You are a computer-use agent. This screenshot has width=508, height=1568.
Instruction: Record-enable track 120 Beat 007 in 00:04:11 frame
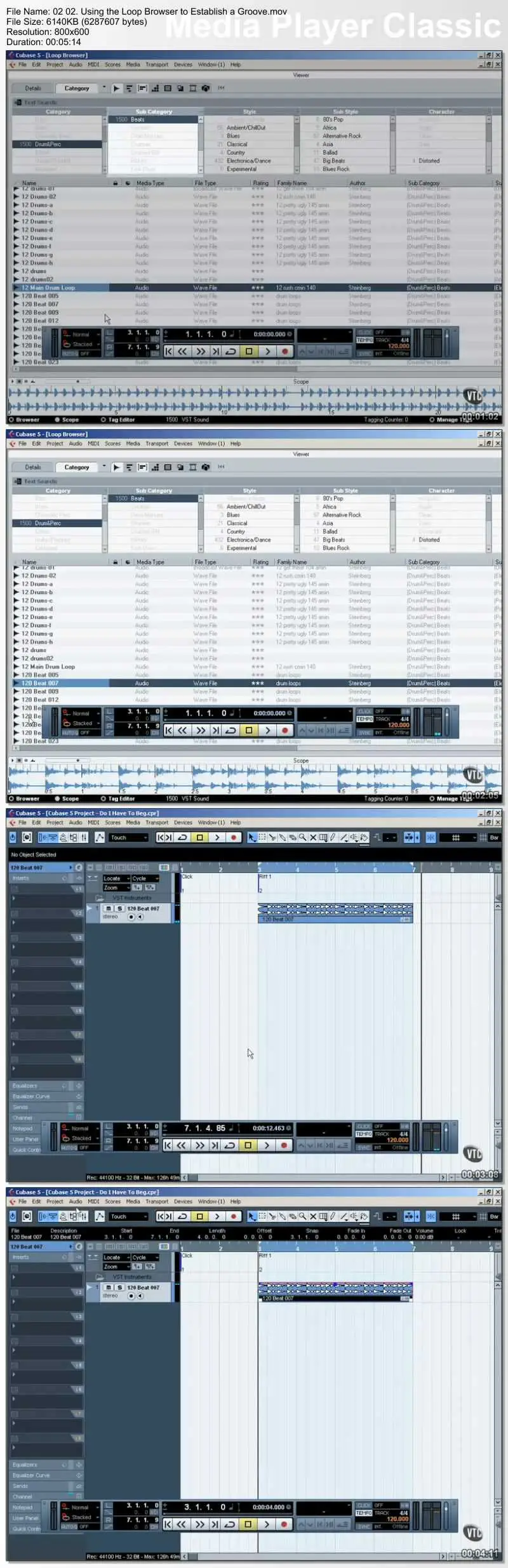pyautogui.click(x=131, y=1296)
